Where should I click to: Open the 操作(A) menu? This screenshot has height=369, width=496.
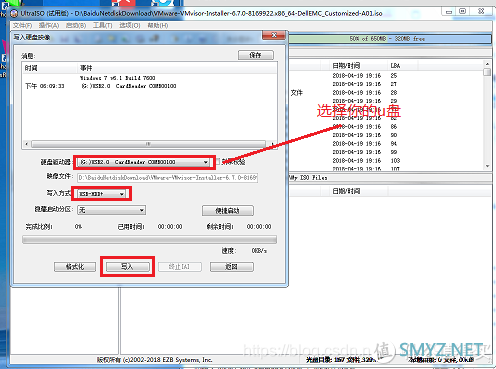pyautogui.click(x=49, y=25)
